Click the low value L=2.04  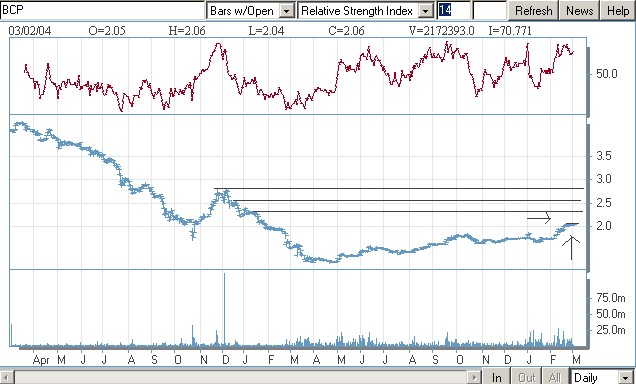[266, 31]
